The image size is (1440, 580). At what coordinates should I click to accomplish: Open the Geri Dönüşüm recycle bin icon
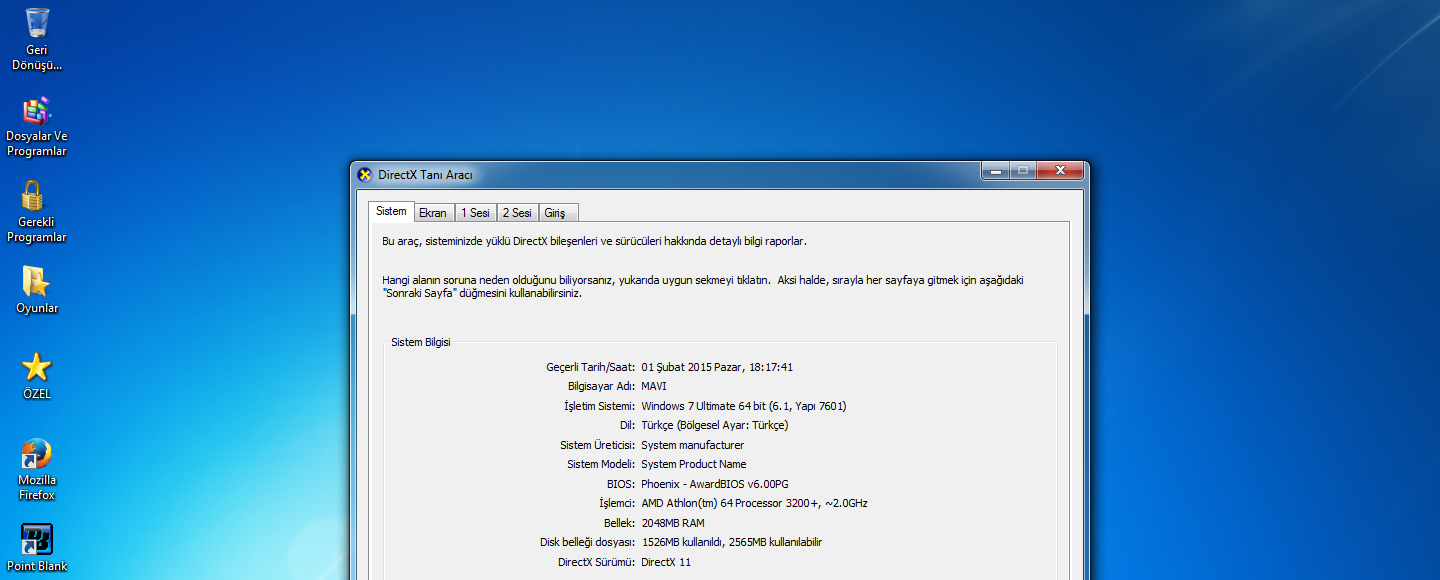pos(37,24)
